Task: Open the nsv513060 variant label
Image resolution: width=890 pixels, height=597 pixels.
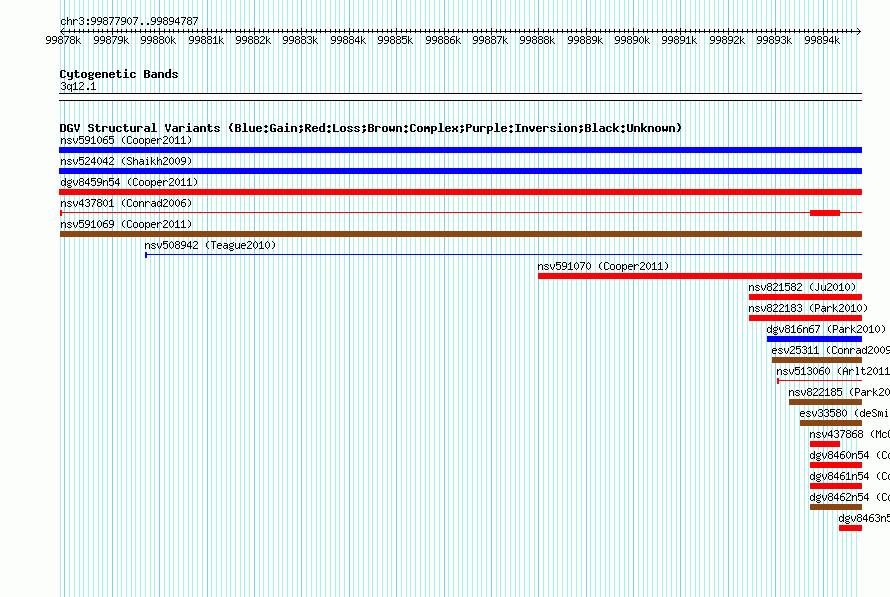Action: click(833, 371)
